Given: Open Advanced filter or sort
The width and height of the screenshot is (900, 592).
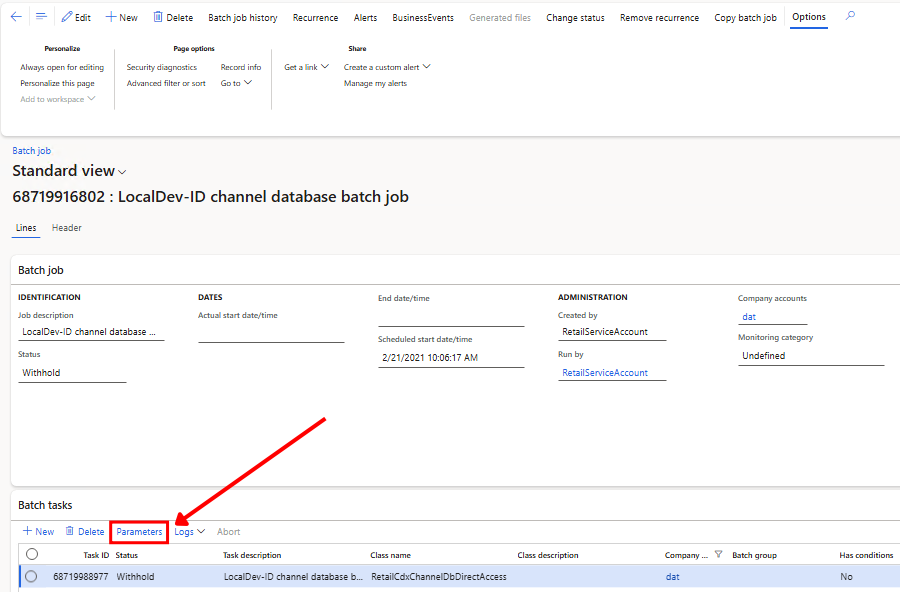Looking at the screenshot, I should click(166, 83).
